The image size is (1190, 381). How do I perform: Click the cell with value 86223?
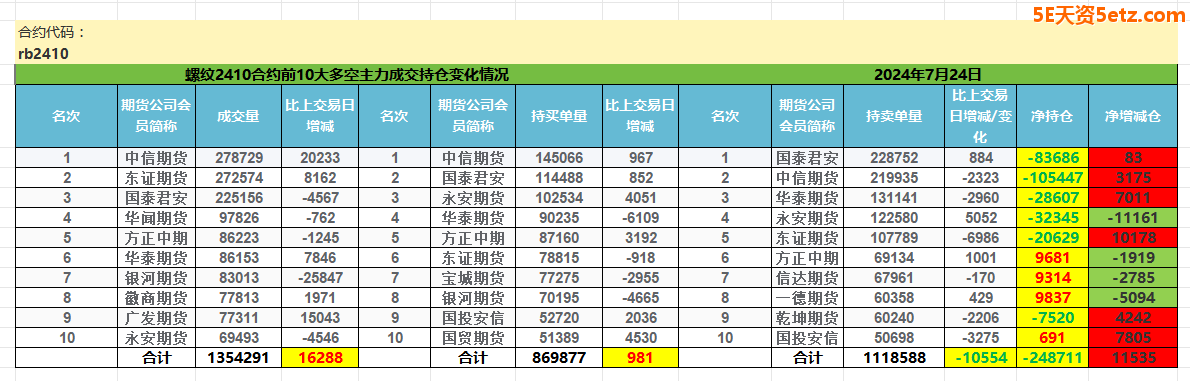(x=238, y=238)
